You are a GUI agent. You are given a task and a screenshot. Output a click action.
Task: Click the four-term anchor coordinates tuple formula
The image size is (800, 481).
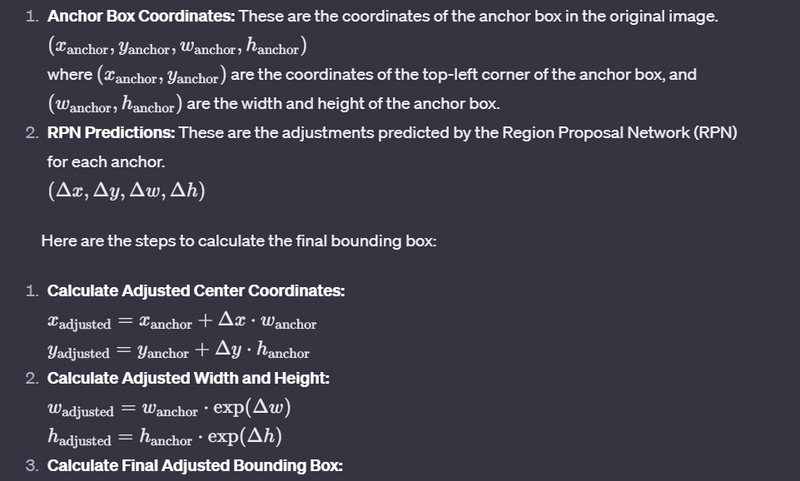178,47
